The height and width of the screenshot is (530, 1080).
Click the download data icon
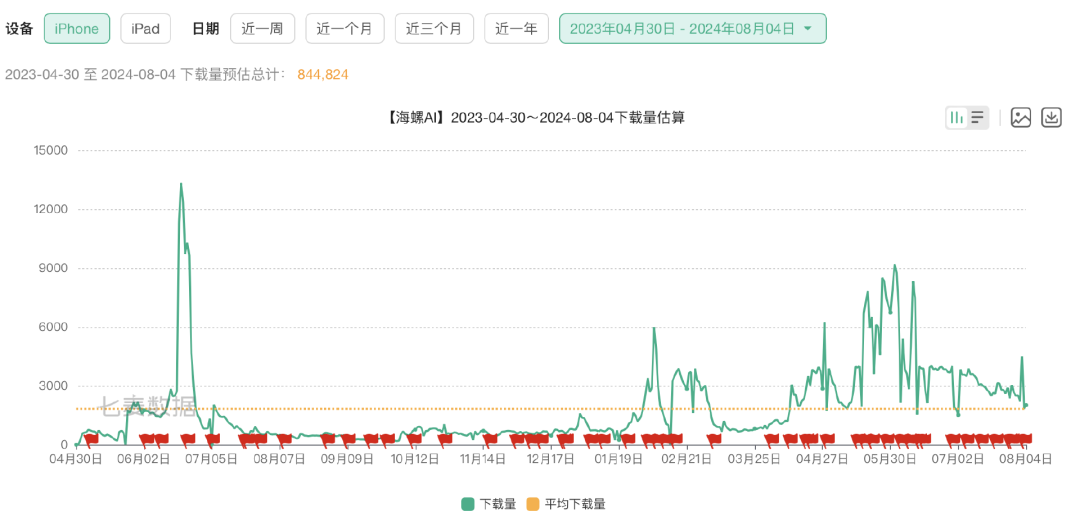click(1051, 118)
